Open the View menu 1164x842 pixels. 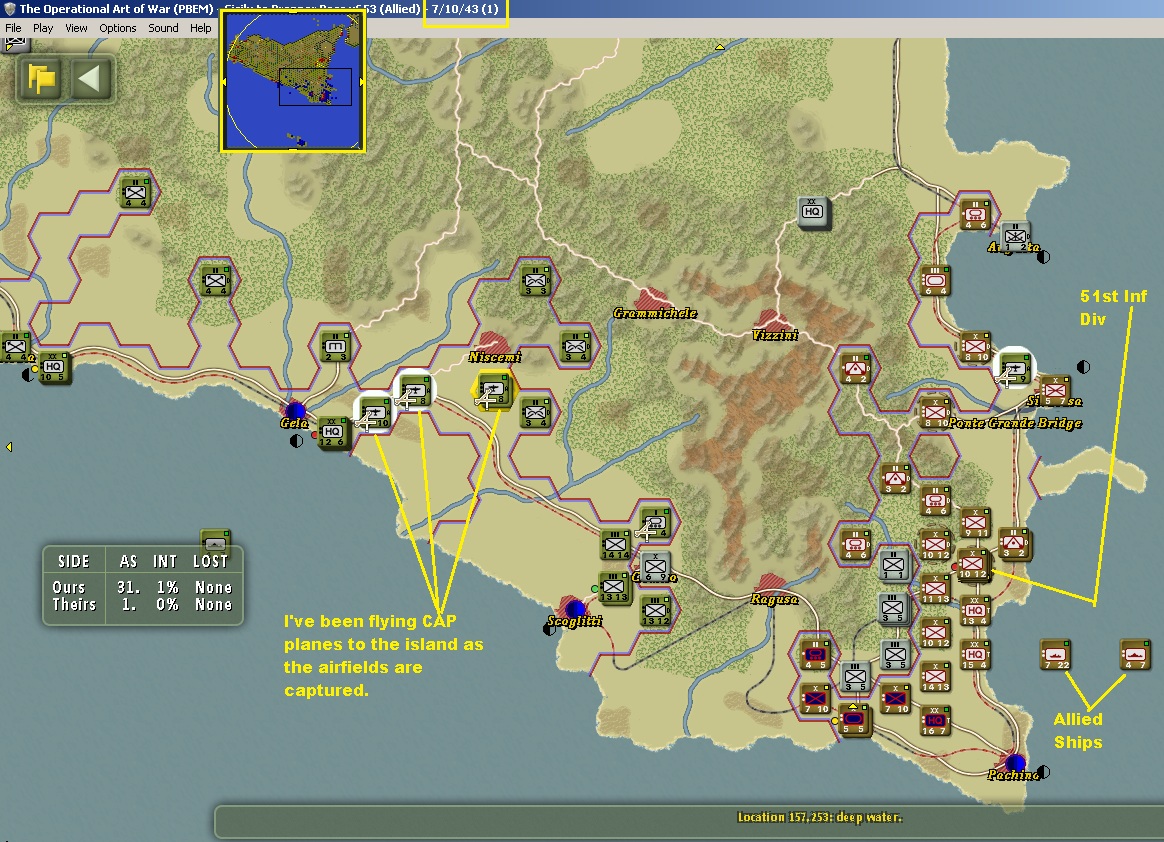pos(76,28)
